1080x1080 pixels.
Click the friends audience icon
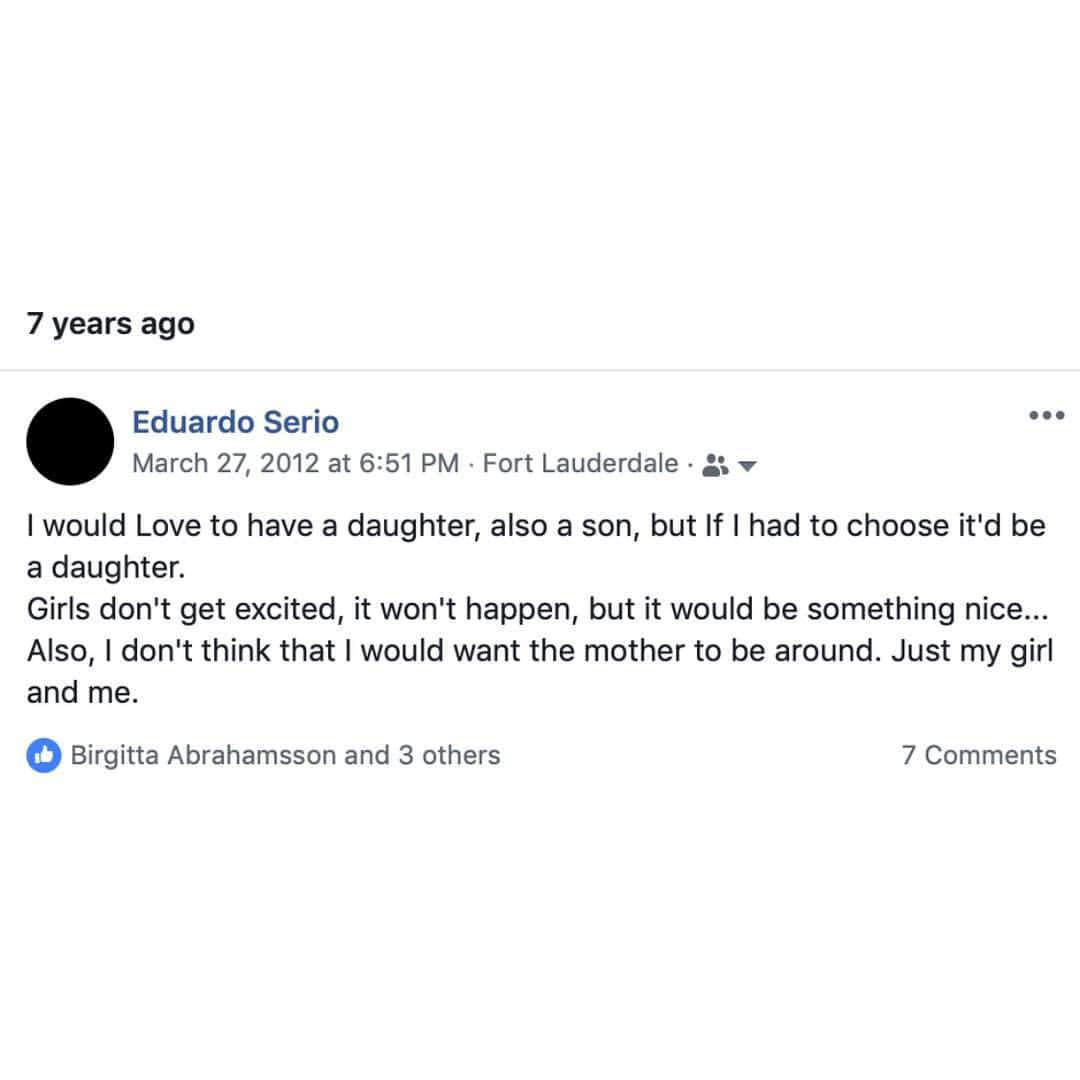coord(715,466)
